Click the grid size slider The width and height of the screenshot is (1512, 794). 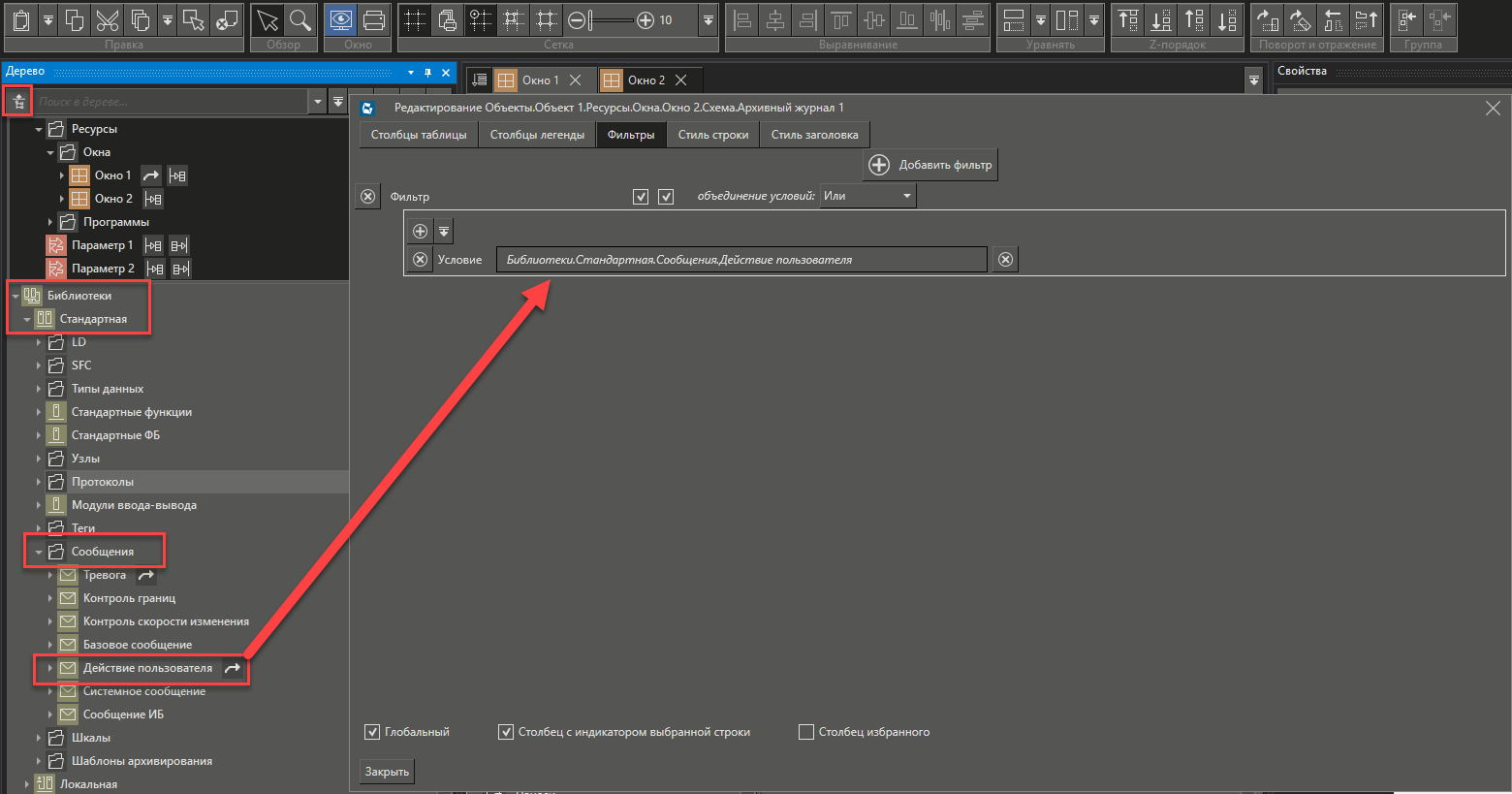[x=611, y=20]
